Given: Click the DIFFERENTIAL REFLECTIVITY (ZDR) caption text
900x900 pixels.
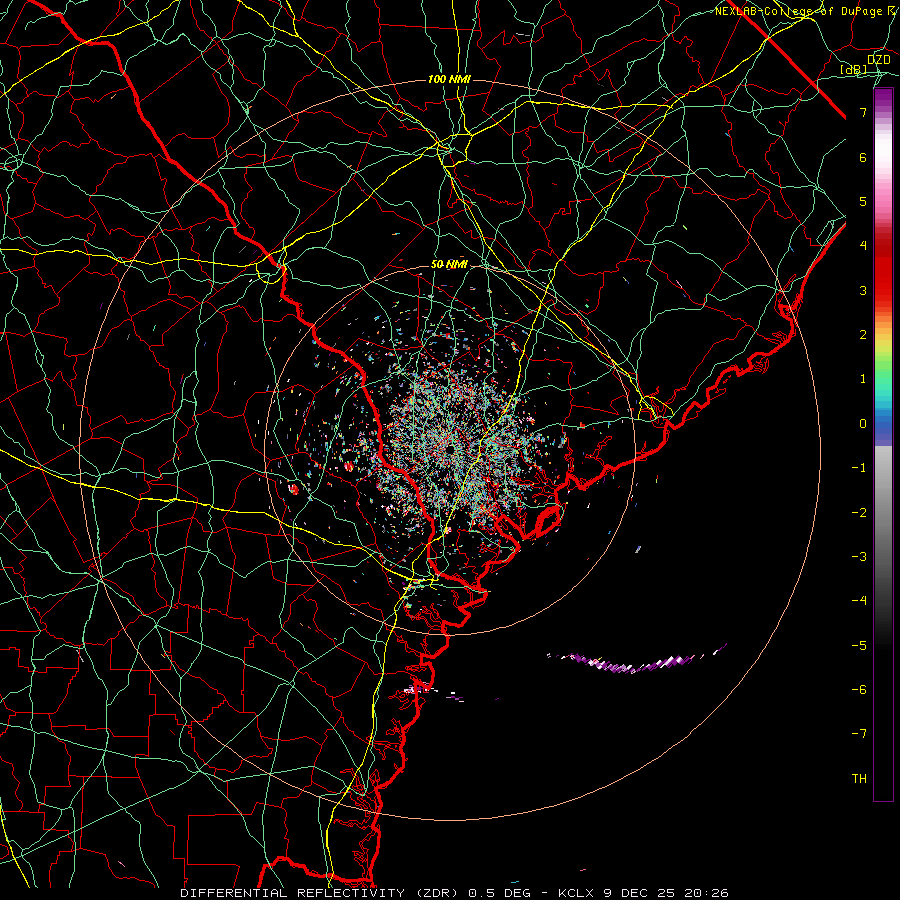Looking at the screenshot, I should 321,893.
